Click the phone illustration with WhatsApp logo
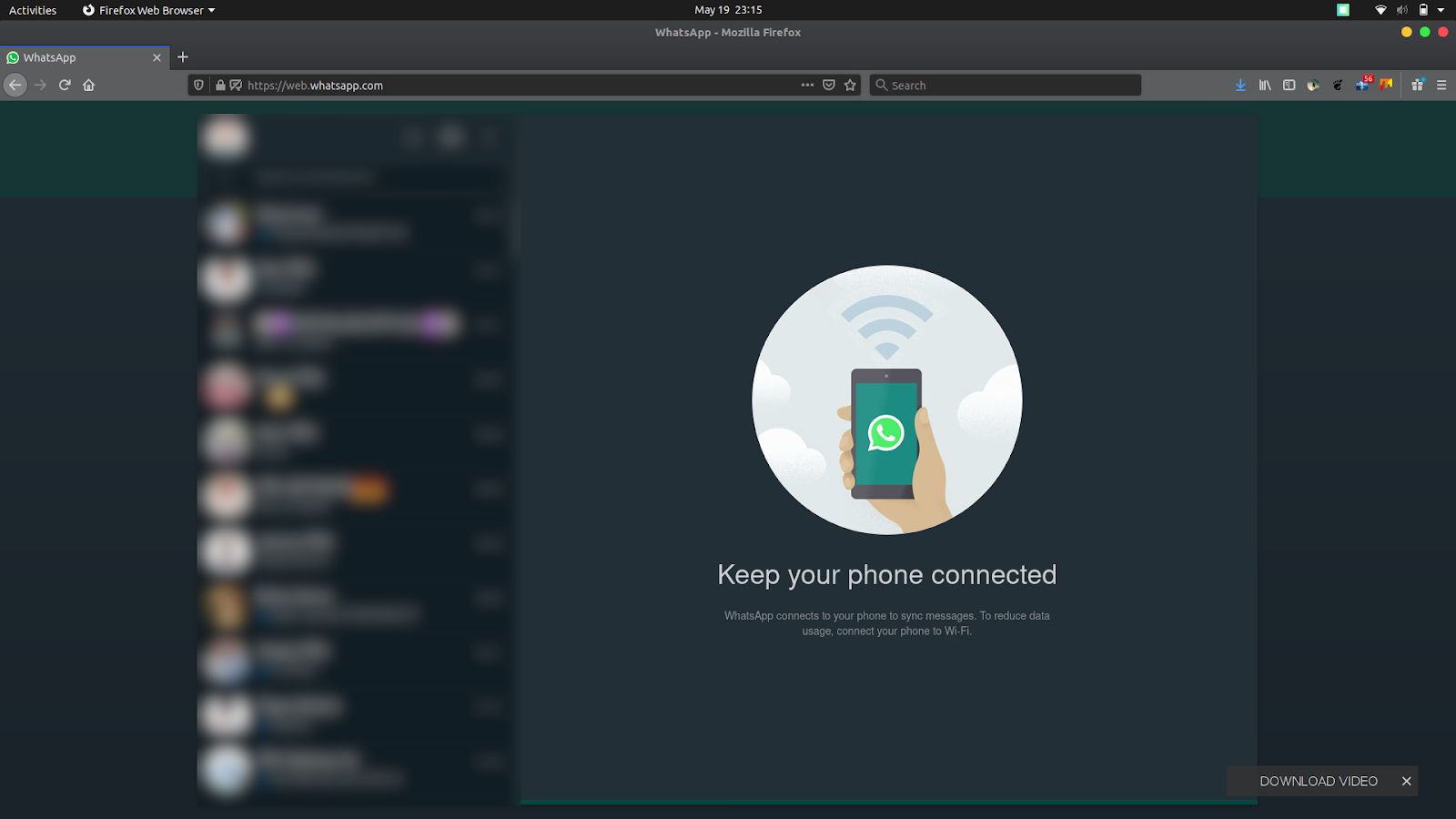The image size is (1456, 819). click(x=887, y=399)
